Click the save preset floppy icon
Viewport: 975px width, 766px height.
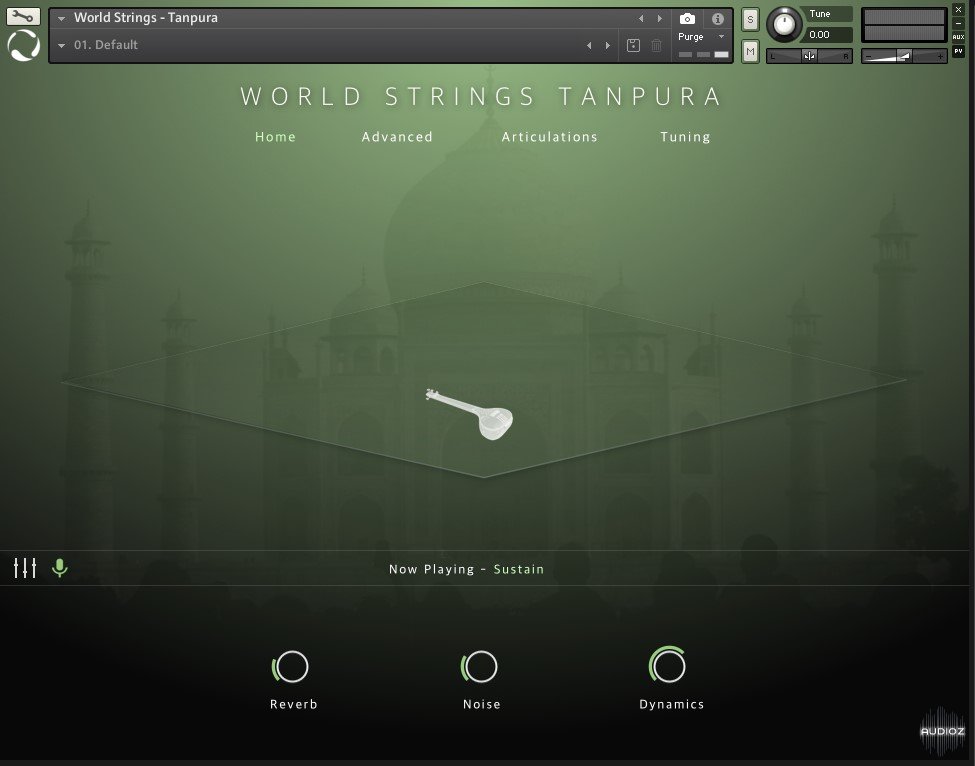tap(633, 45)
